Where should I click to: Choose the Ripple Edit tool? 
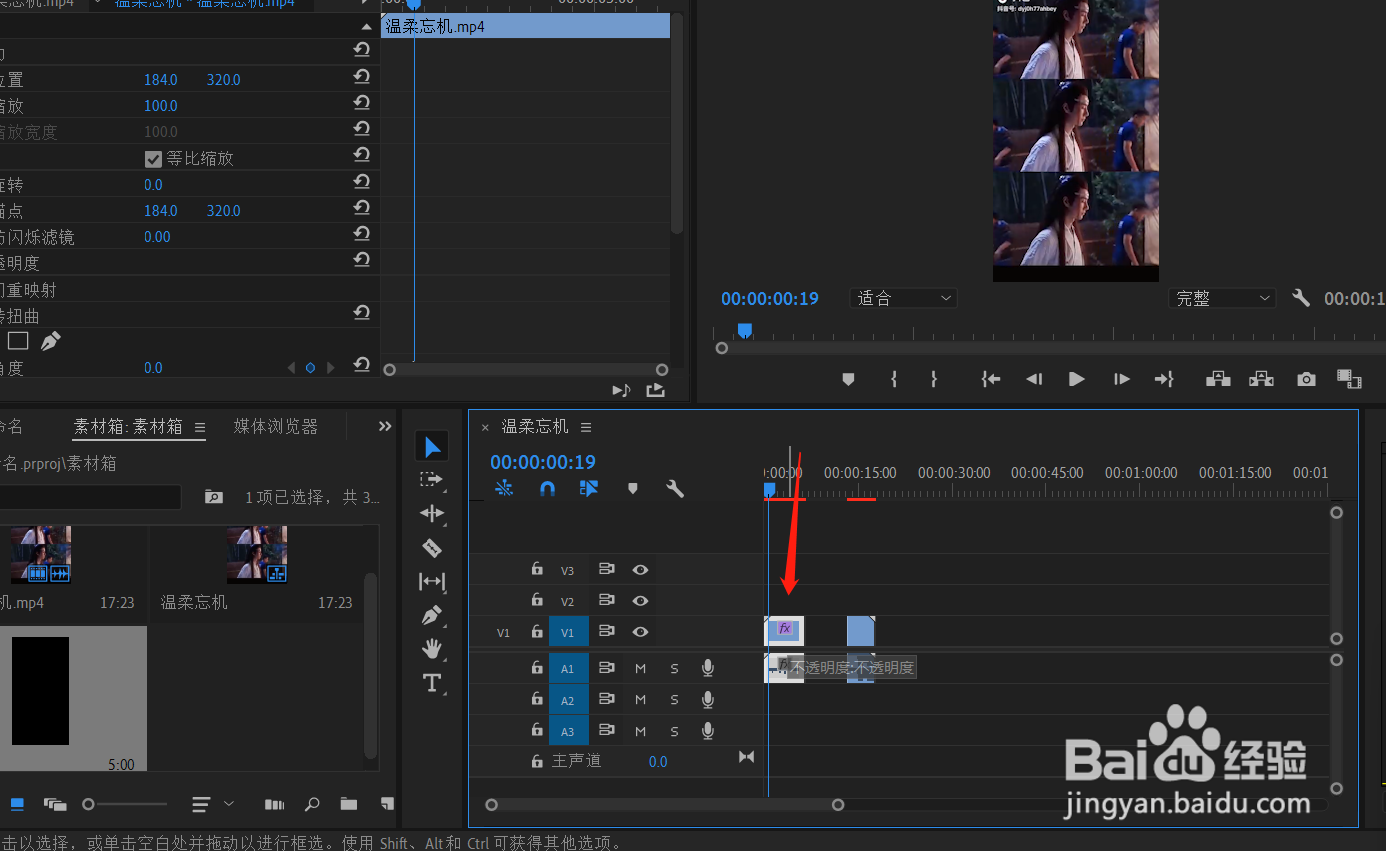432,513
